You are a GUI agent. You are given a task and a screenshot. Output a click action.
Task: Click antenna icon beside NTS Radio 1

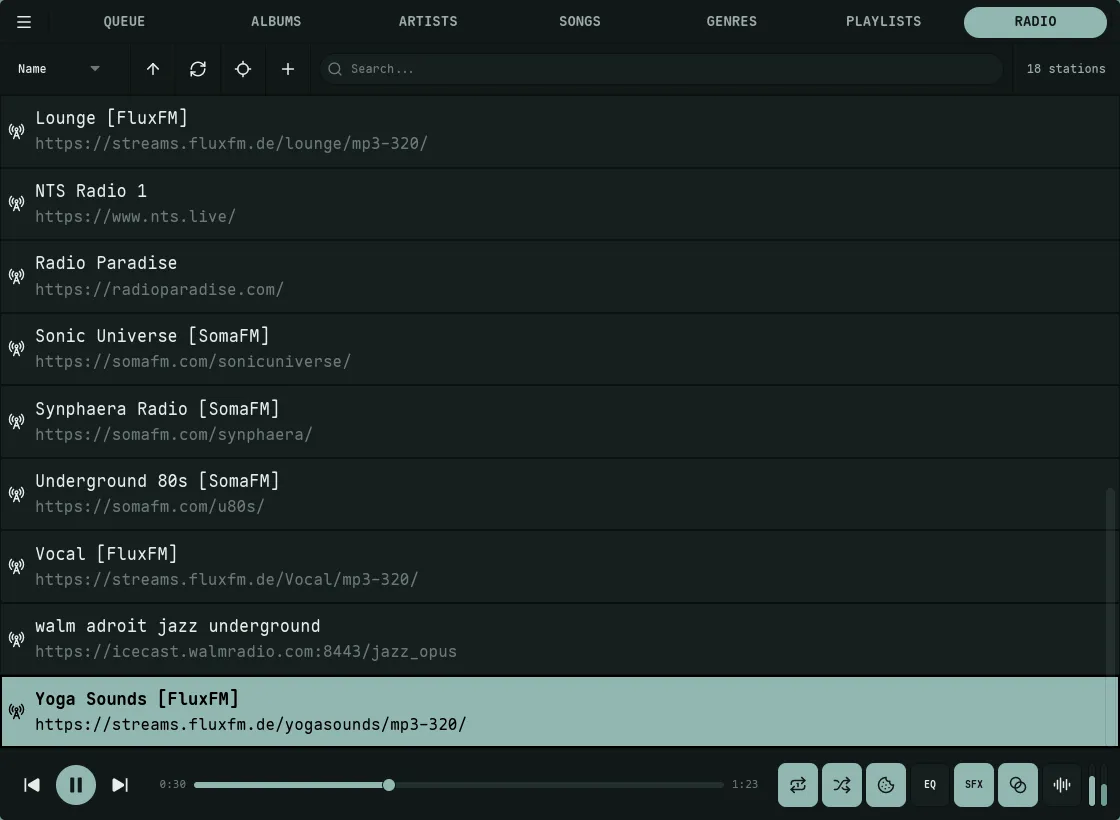pos(16,204)
